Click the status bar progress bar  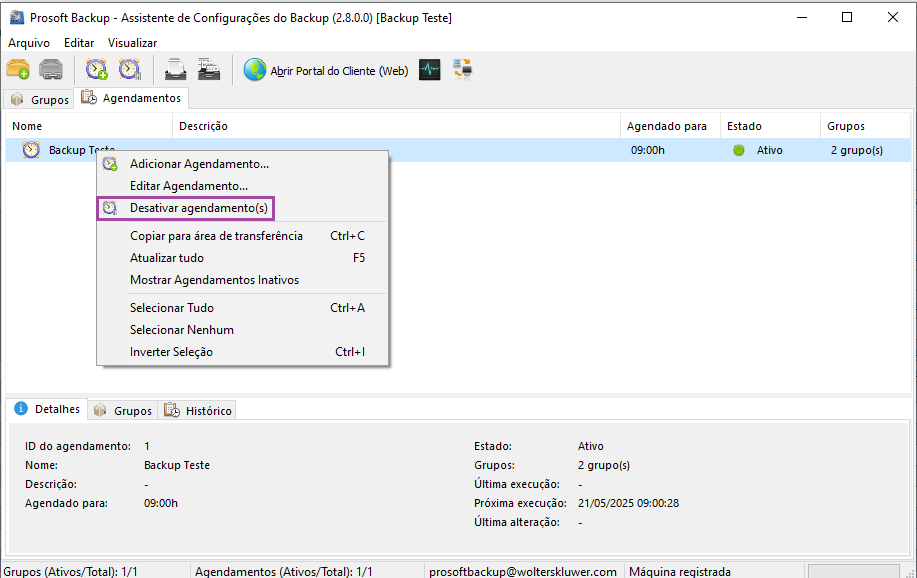(x=853, y=572)
